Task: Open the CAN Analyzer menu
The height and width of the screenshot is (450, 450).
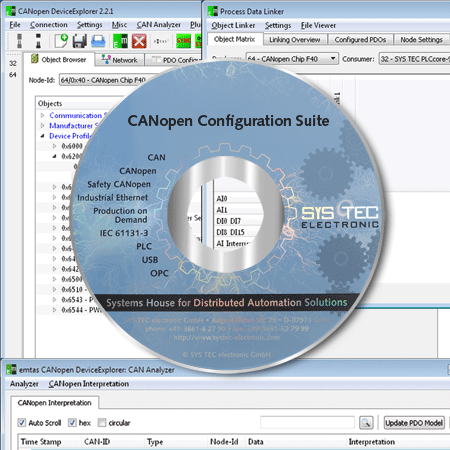Action: coord(159,25)
